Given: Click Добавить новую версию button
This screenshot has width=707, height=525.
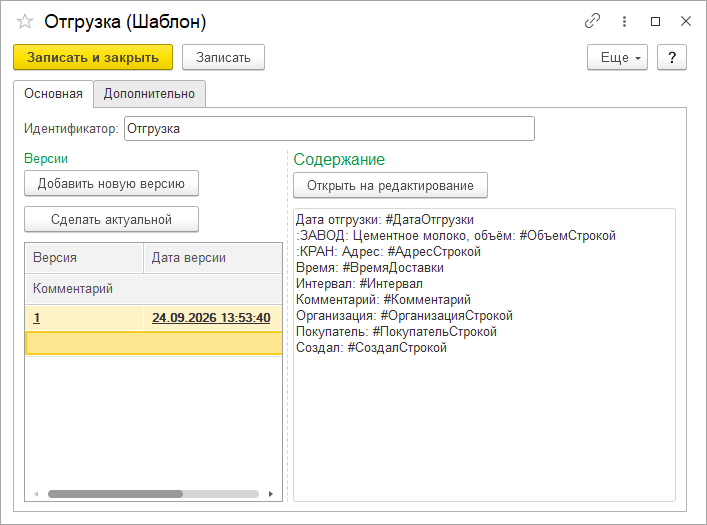Looking at the screenshot, I should pyautogui.click(x=111, y=184).
